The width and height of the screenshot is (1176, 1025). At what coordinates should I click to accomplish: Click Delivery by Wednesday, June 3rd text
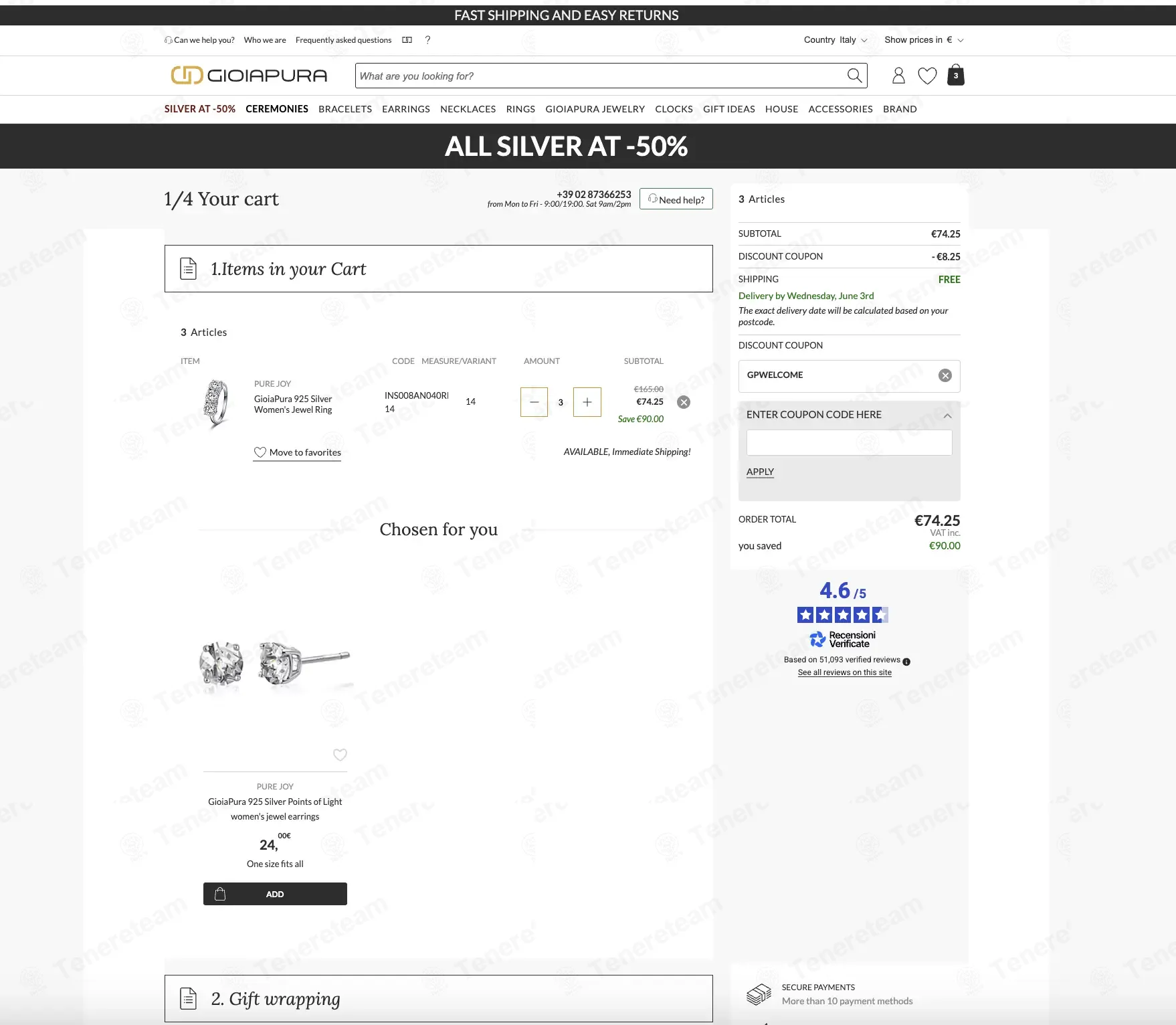(x=806, y=296)
